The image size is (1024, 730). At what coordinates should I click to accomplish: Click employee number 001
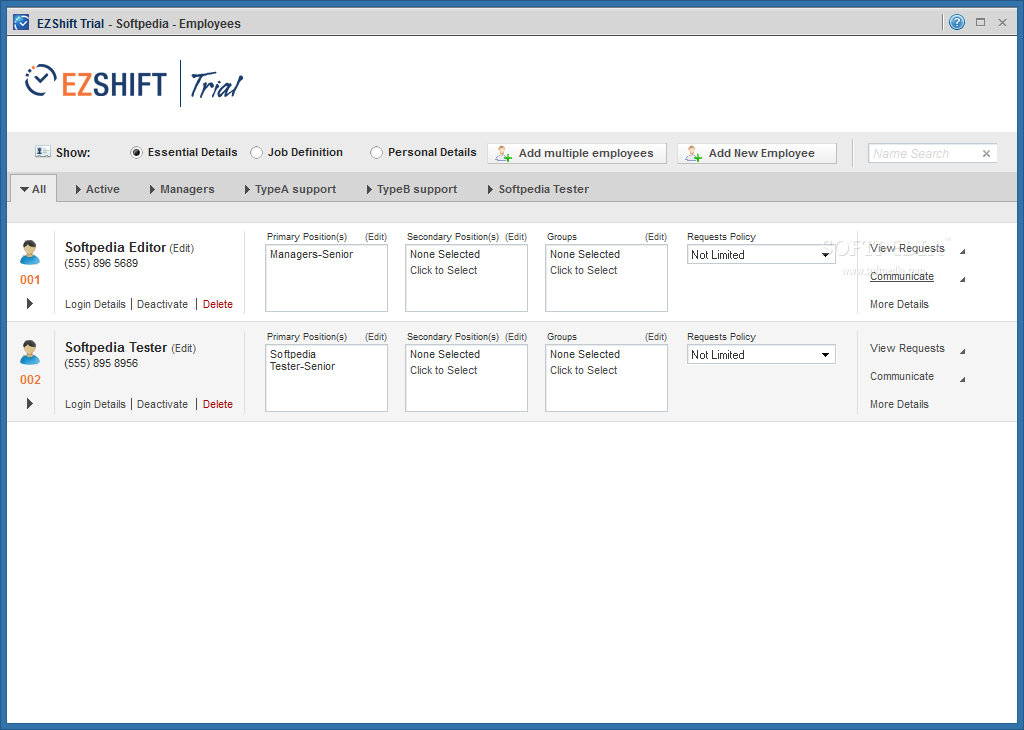30,279
